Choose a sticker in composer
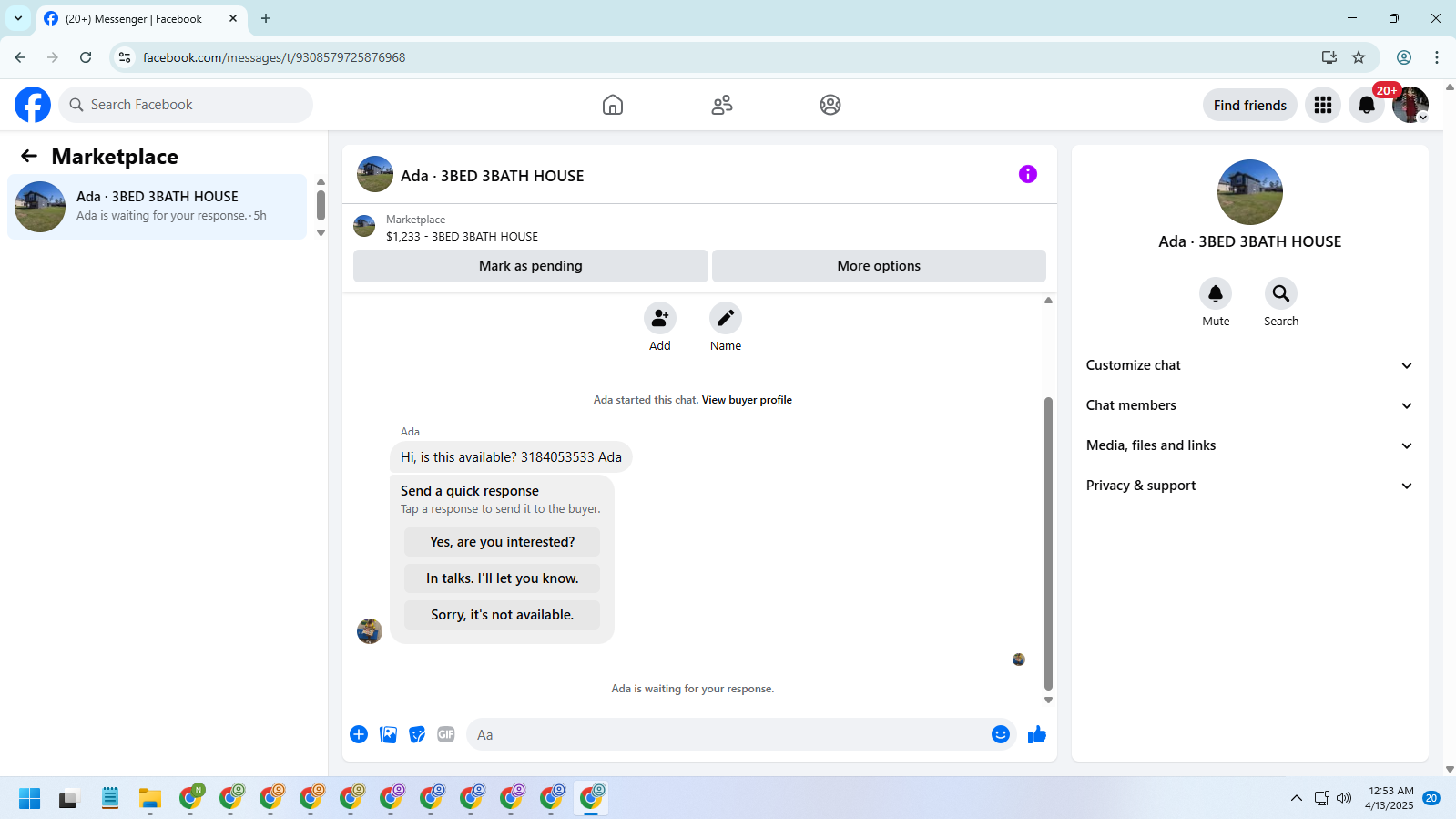 click(417, 734)
